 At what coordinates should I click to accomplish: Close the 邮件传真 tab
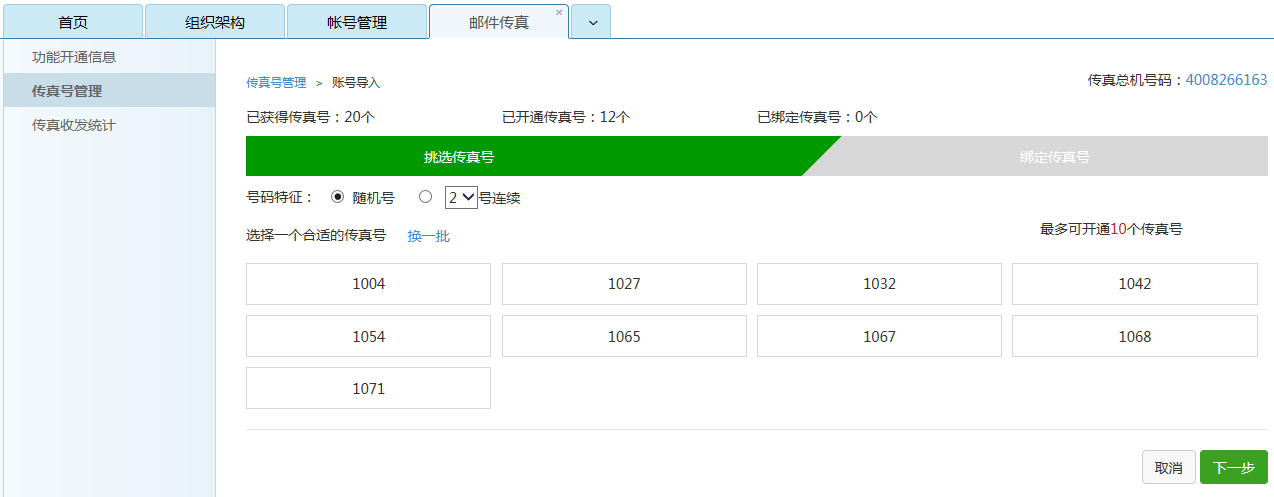coord(559,12)
